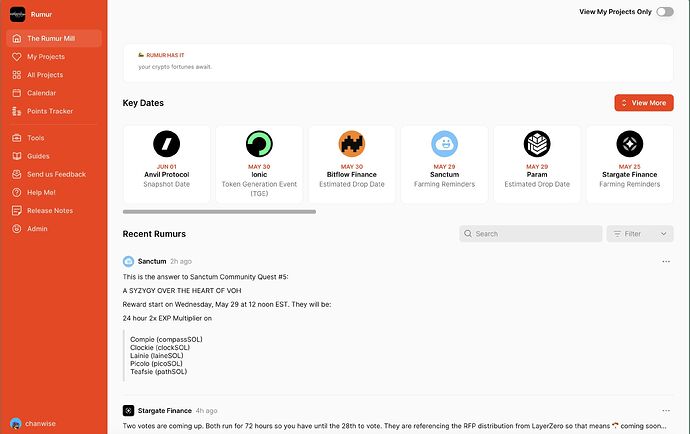Click the chanwise user avatar
The height and width of the screenshot is (434, 690).
tap(16, 423)
